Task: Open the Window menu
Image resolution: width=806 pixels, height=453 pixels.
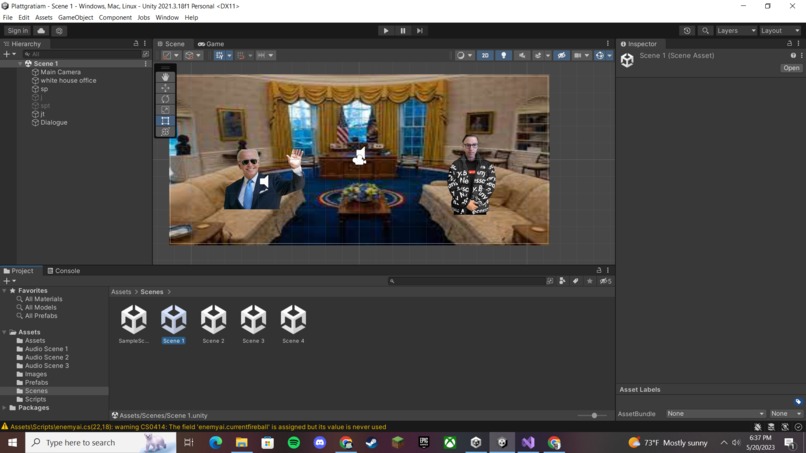Action: [167, 17]
